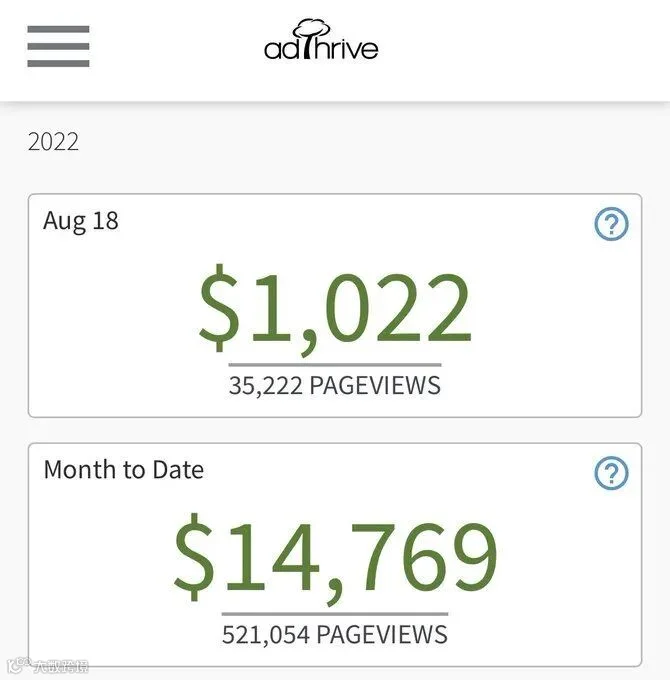The image size is (670, 680).
Task: Select the 2022 year label
Action: tap(53, 141)
